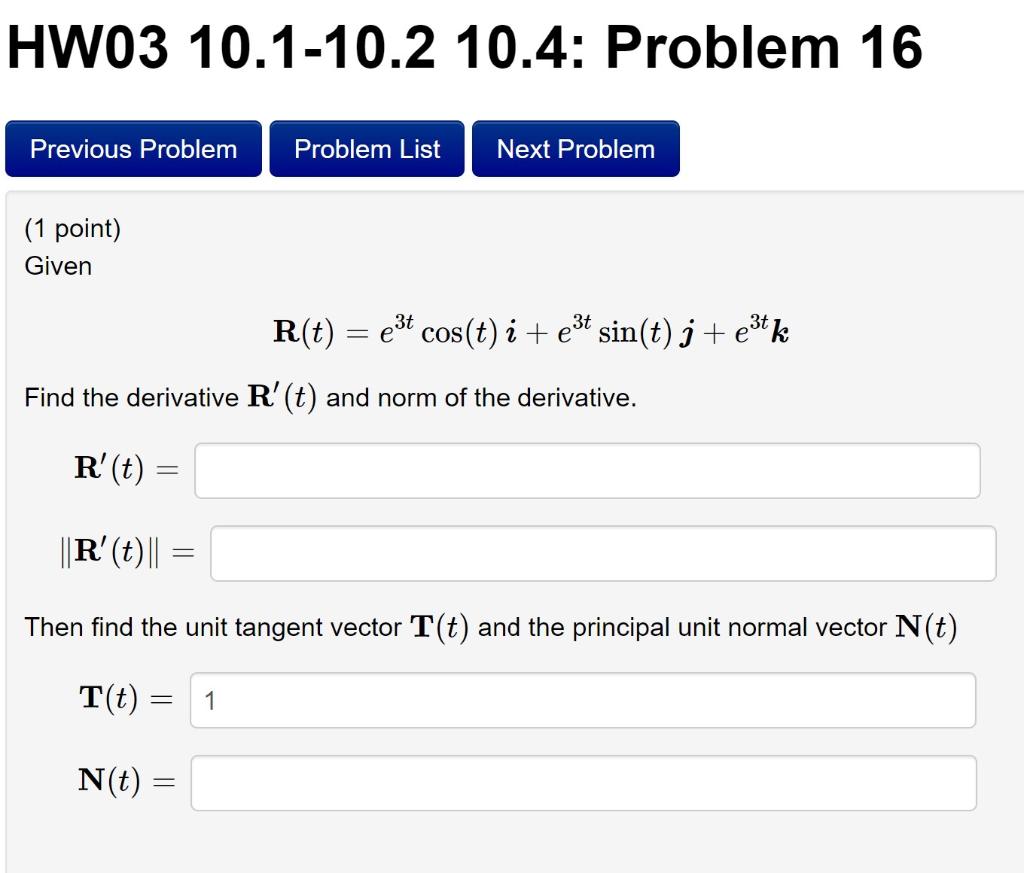
Task: Select the norm of the derivative field
Action: click(x=600, y=553)
